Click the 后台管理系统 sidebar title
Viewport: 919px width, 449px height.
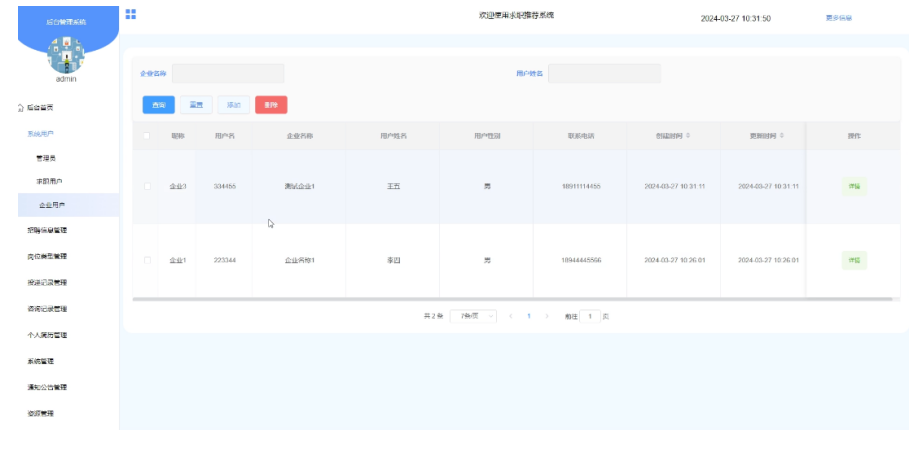[66, 22]
